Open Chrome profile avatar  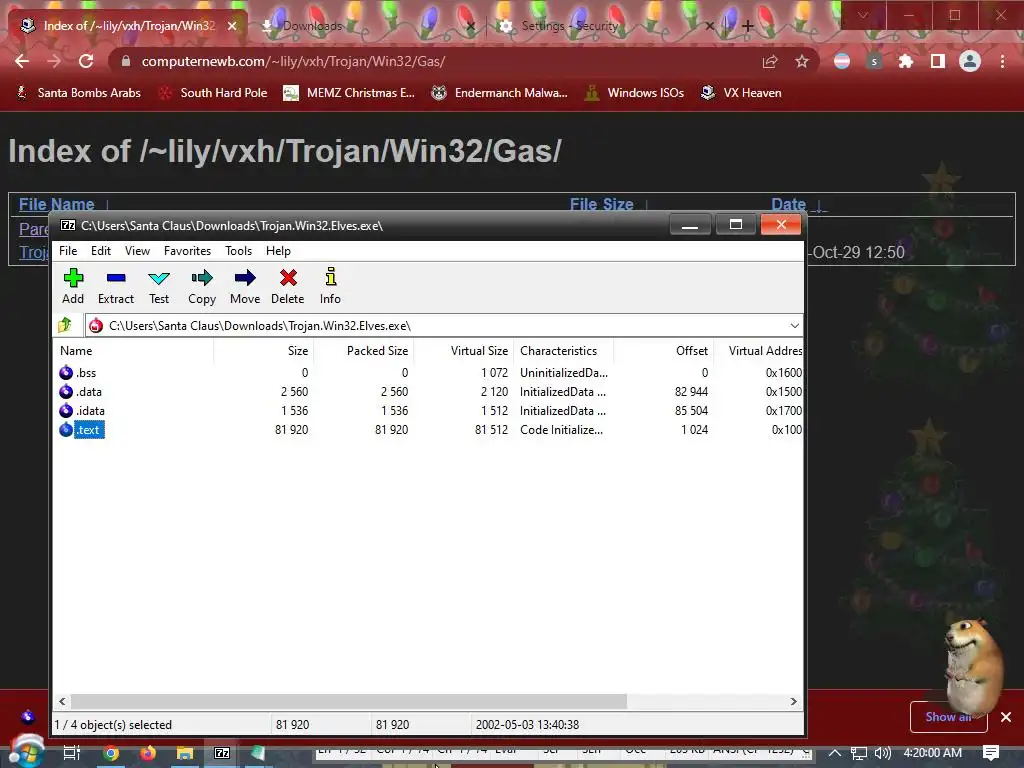[x=970, y=61]
